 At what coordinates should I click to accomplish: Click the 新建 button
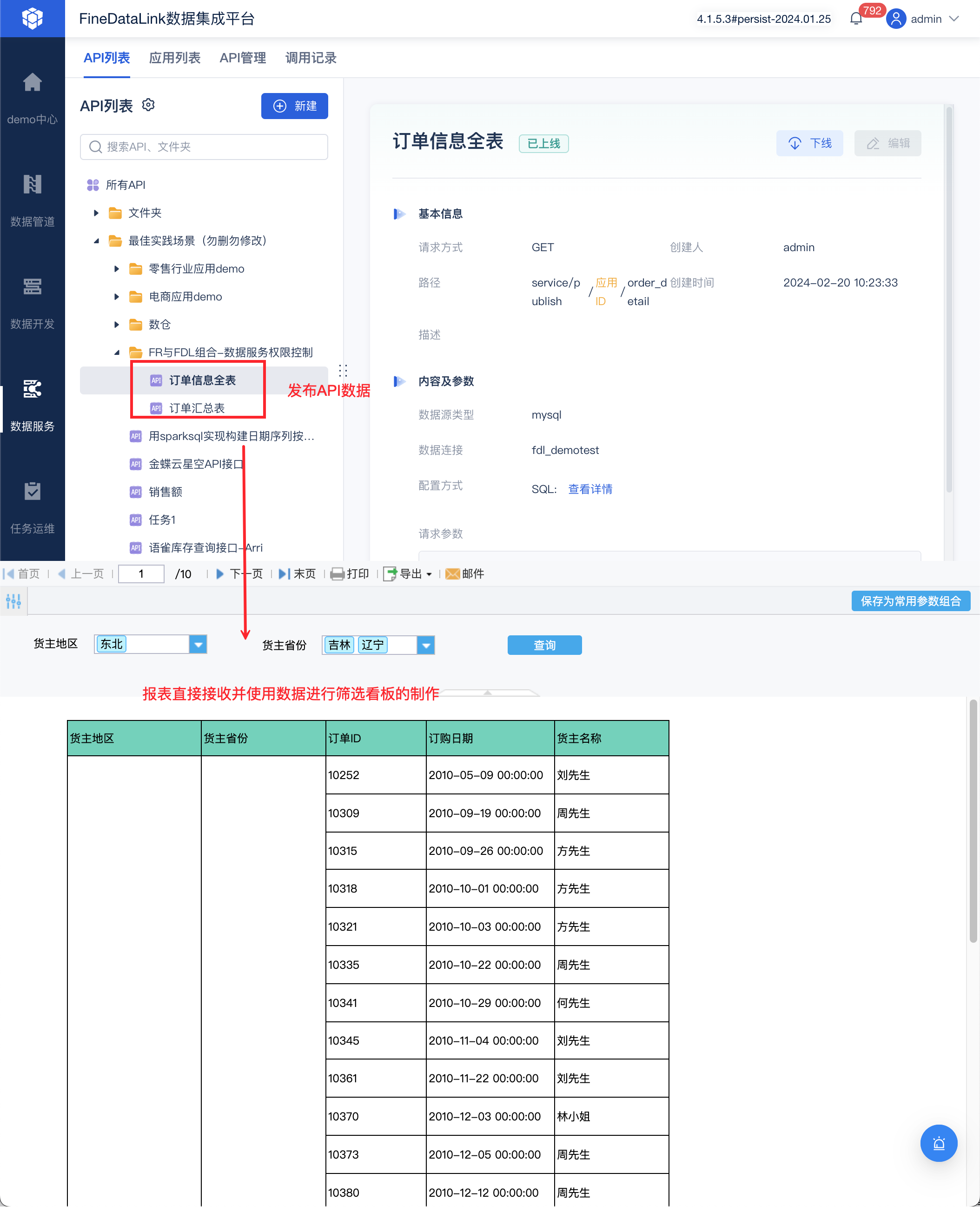pos(294,106)
